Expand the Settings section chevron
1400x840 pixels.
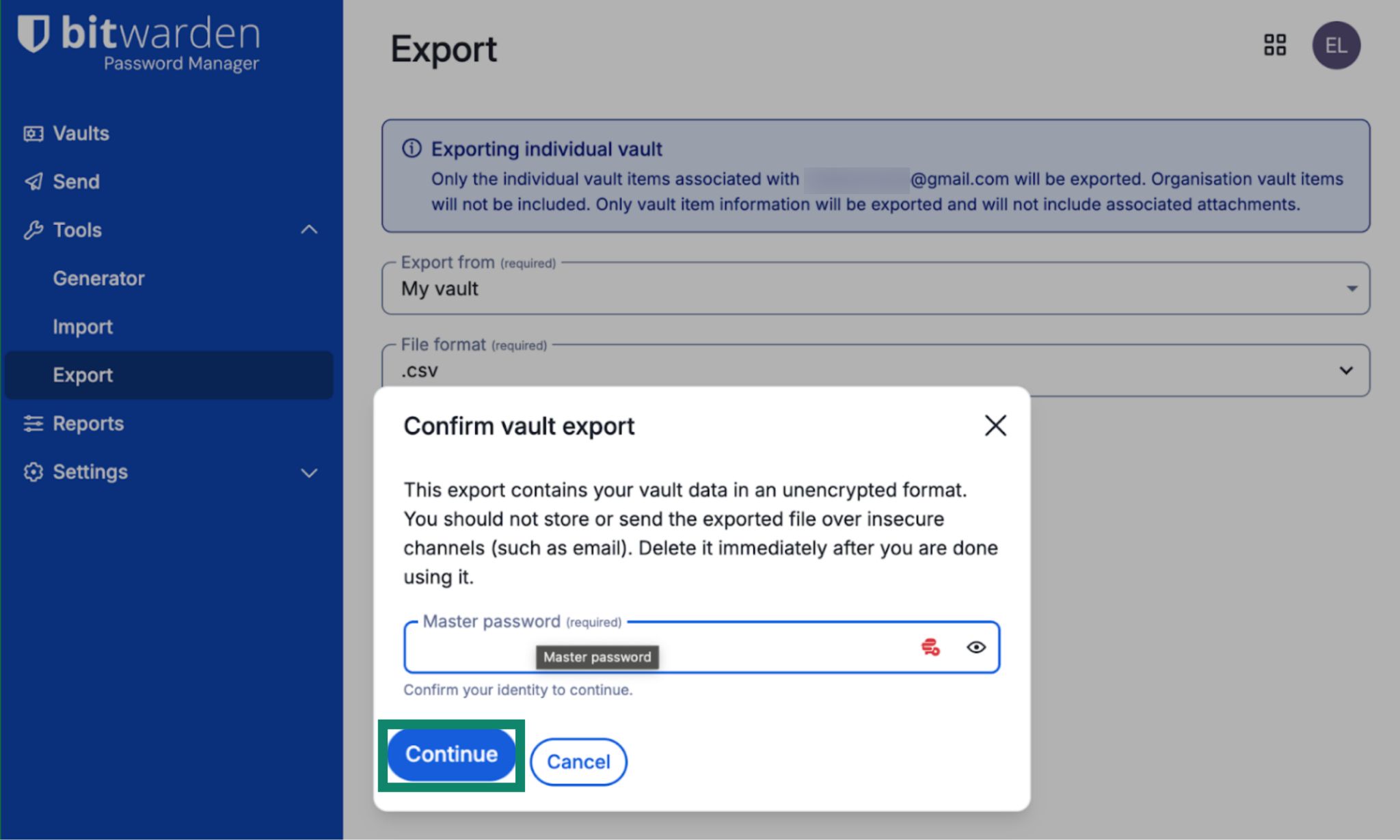click(309, 473)
